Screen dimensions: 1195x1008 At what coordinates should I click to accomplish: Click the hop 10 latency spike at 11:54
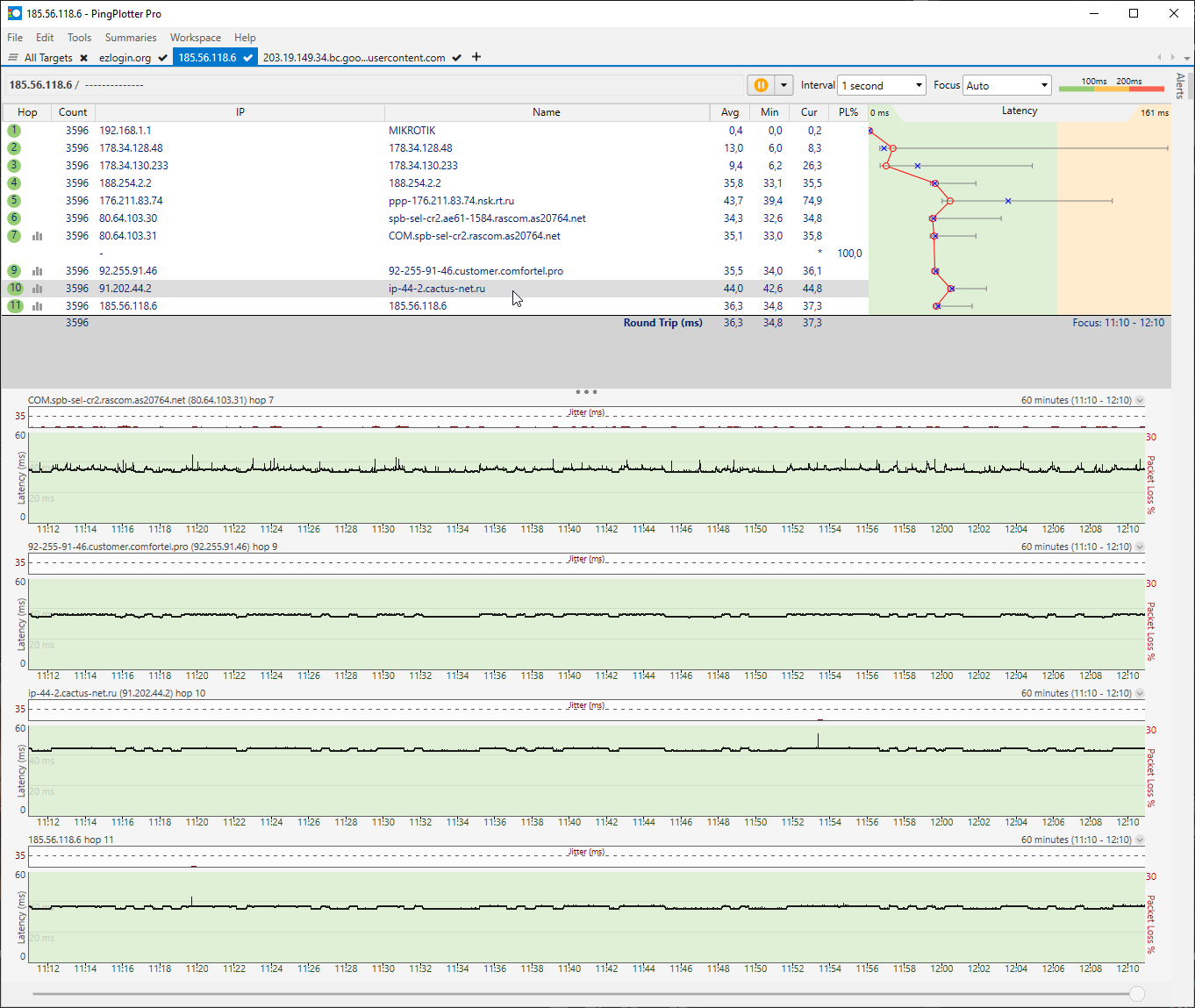pyautogui.click(x=819, y=740)
